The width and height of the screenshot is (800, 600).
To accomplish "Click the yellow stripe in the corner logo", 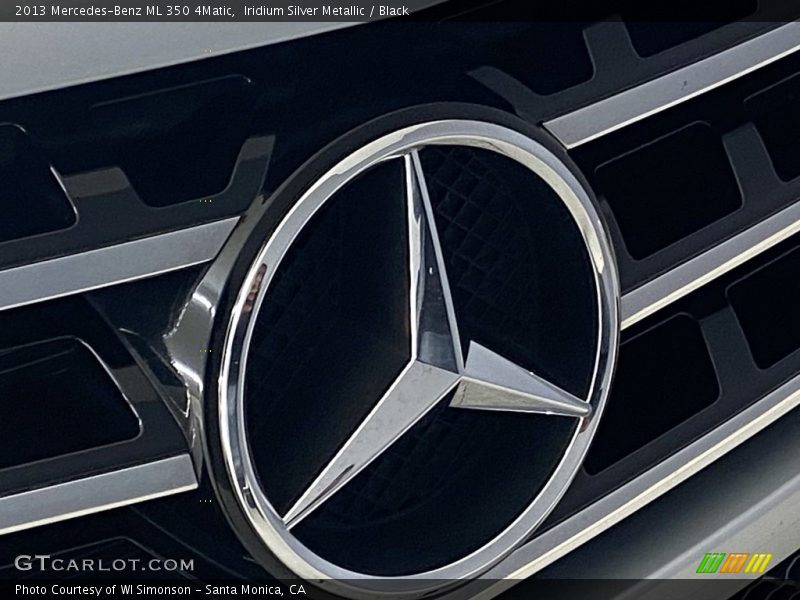I will click(x=758, y=563).
